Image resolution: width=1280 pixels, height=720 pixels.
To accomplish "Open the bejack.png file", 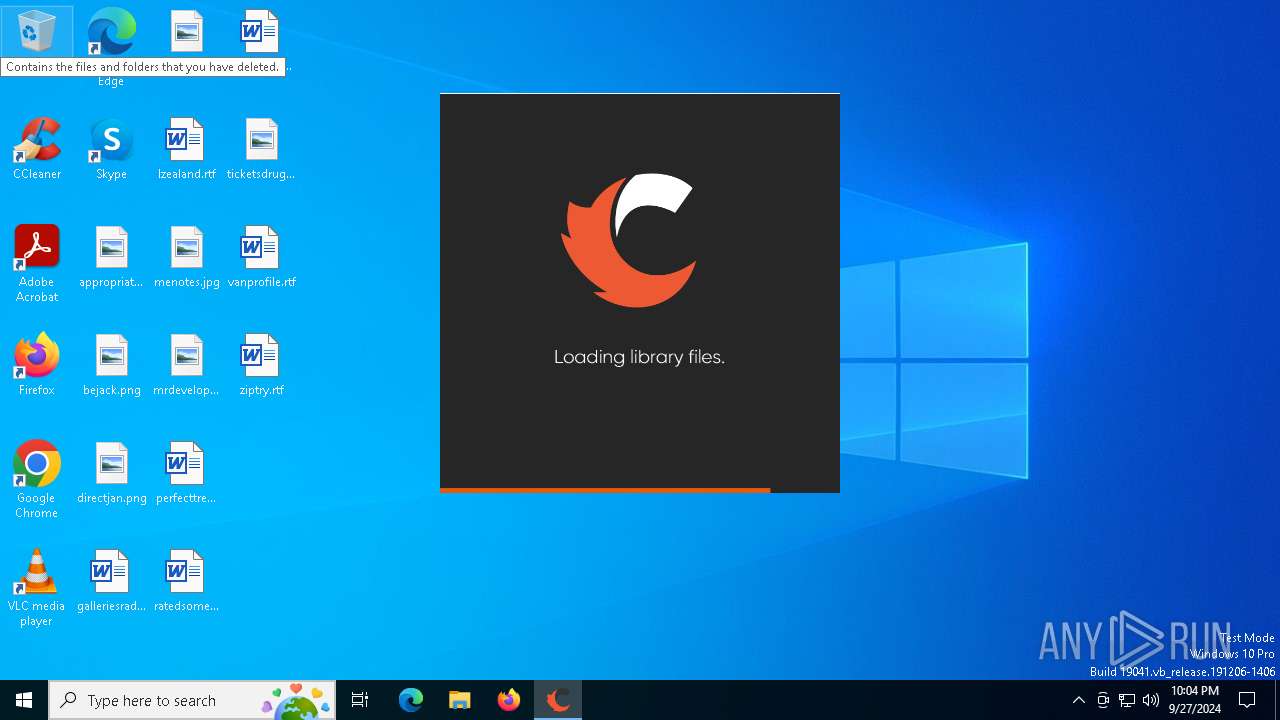I will 111,365.
